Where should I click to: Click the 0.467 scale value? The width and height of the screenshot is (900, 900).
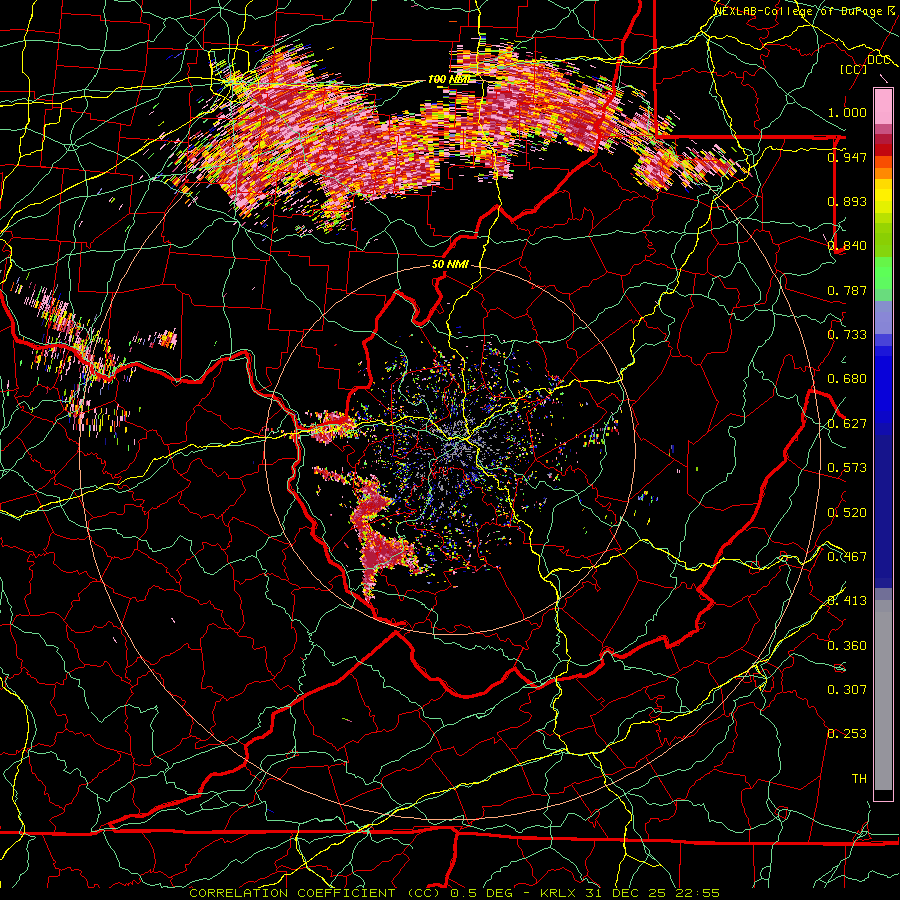point(847,557)
